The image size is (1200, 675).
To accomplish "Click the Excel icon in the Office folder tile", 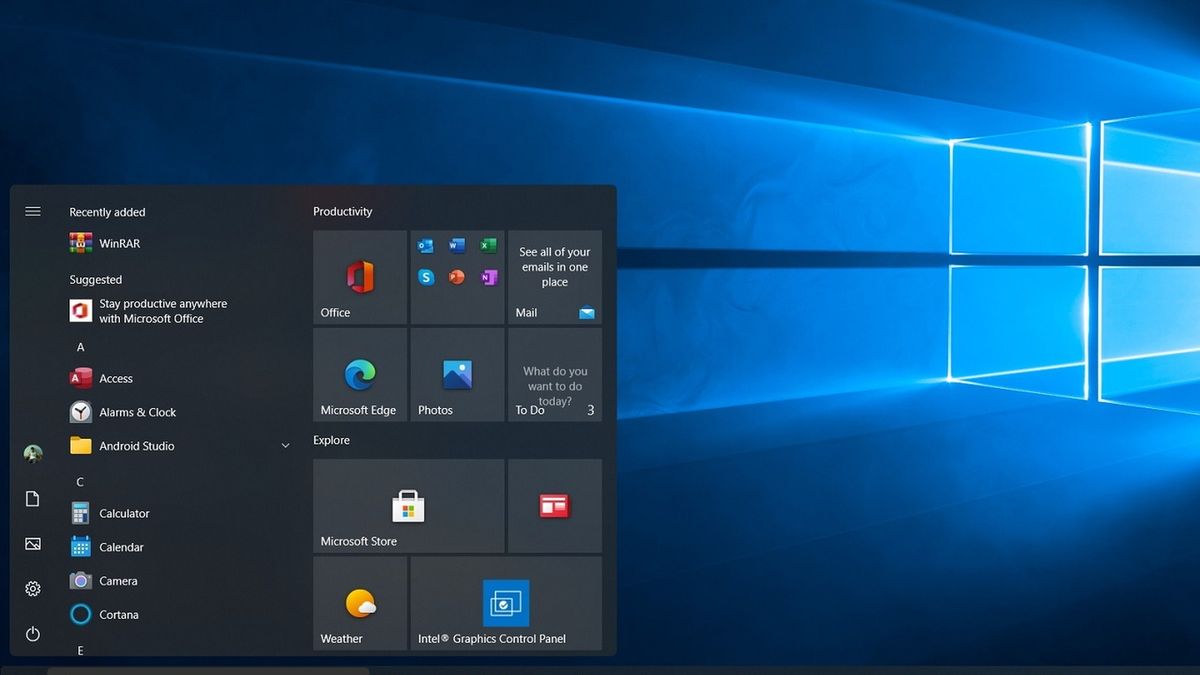I will click(x=488, y=246).
